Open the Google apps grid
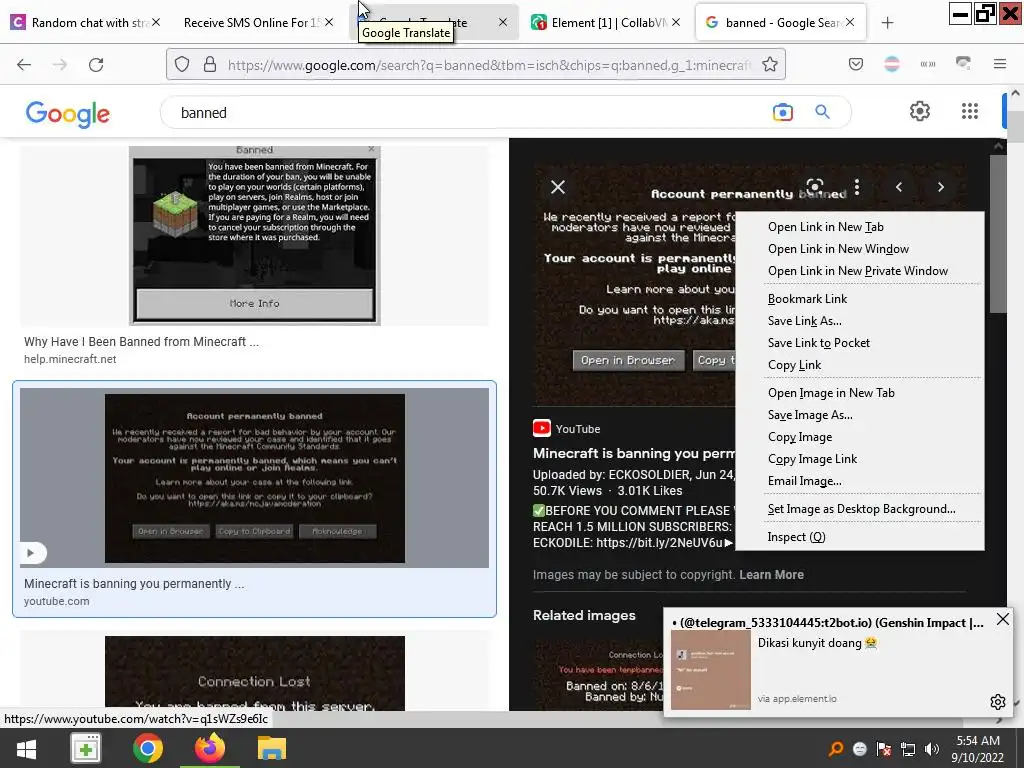The image size is (1024, 768). pyautogui.click(x=970, y=111)
